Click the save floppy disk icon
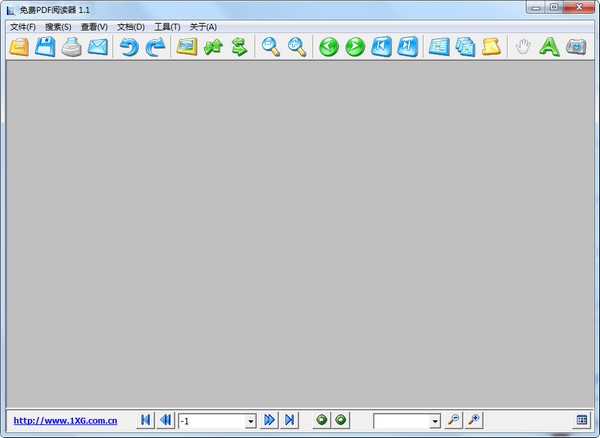Viewport: 600px width, 438px height. [x=45, y=46]
